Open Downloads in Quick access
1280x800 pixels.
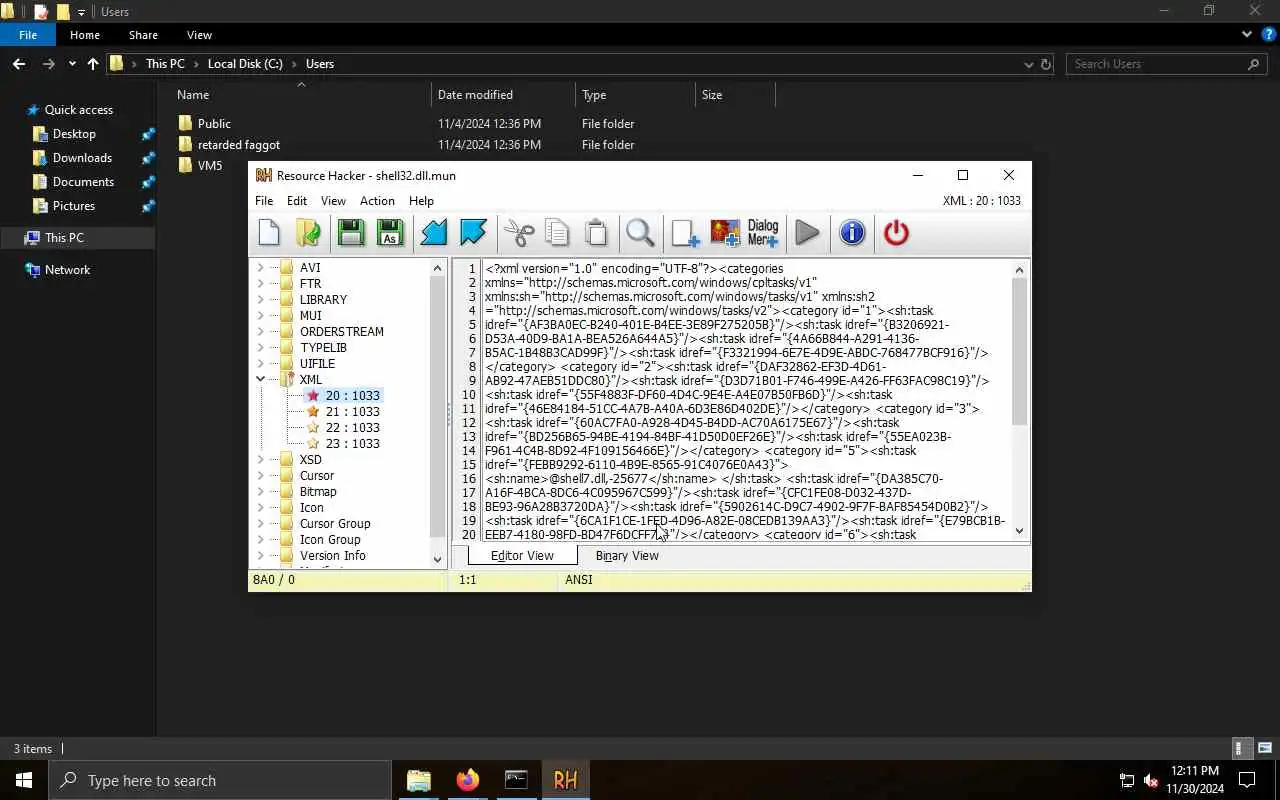[82, 158]
